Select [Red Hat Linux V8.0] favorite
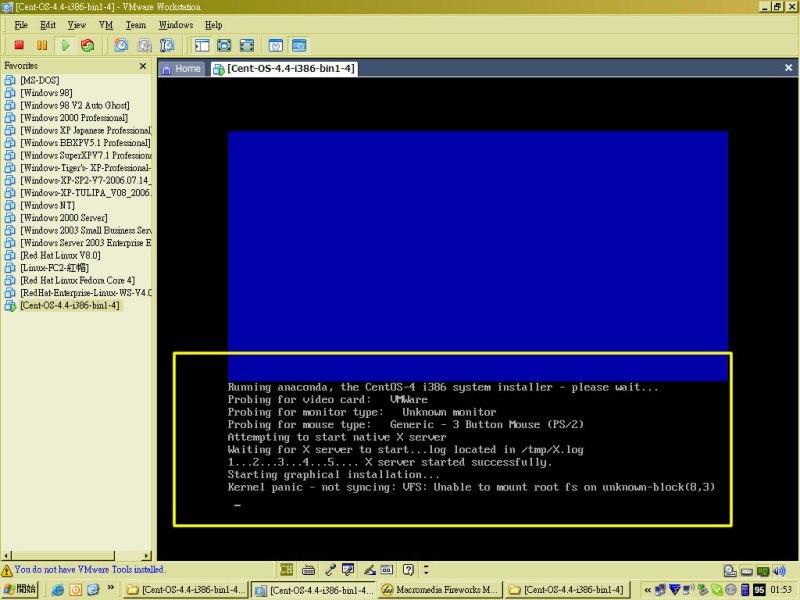The image size is (800, 600). pyautogui.click(x=53, y=255)
